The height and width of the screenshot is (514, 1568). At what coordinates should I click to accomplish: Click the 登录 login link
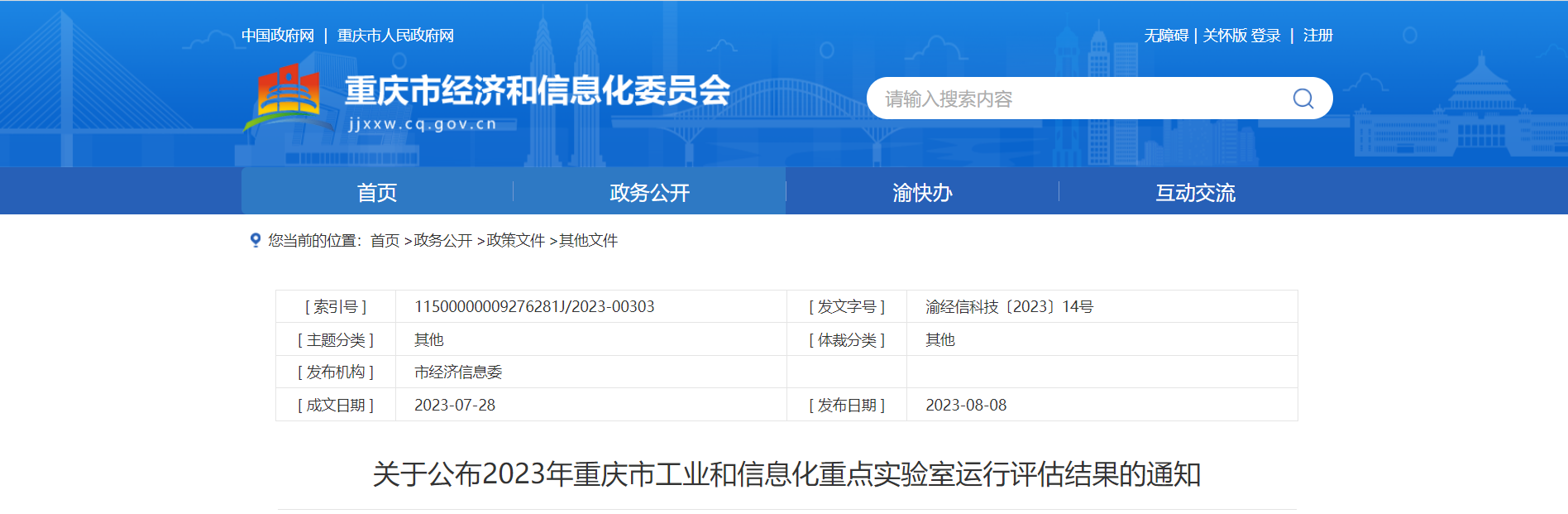click(x=1265, y=36)
